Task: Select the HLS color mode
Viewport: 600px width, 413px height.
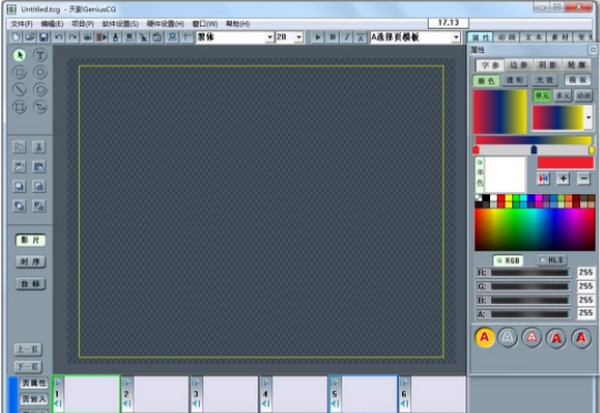Action: [551, 259]
